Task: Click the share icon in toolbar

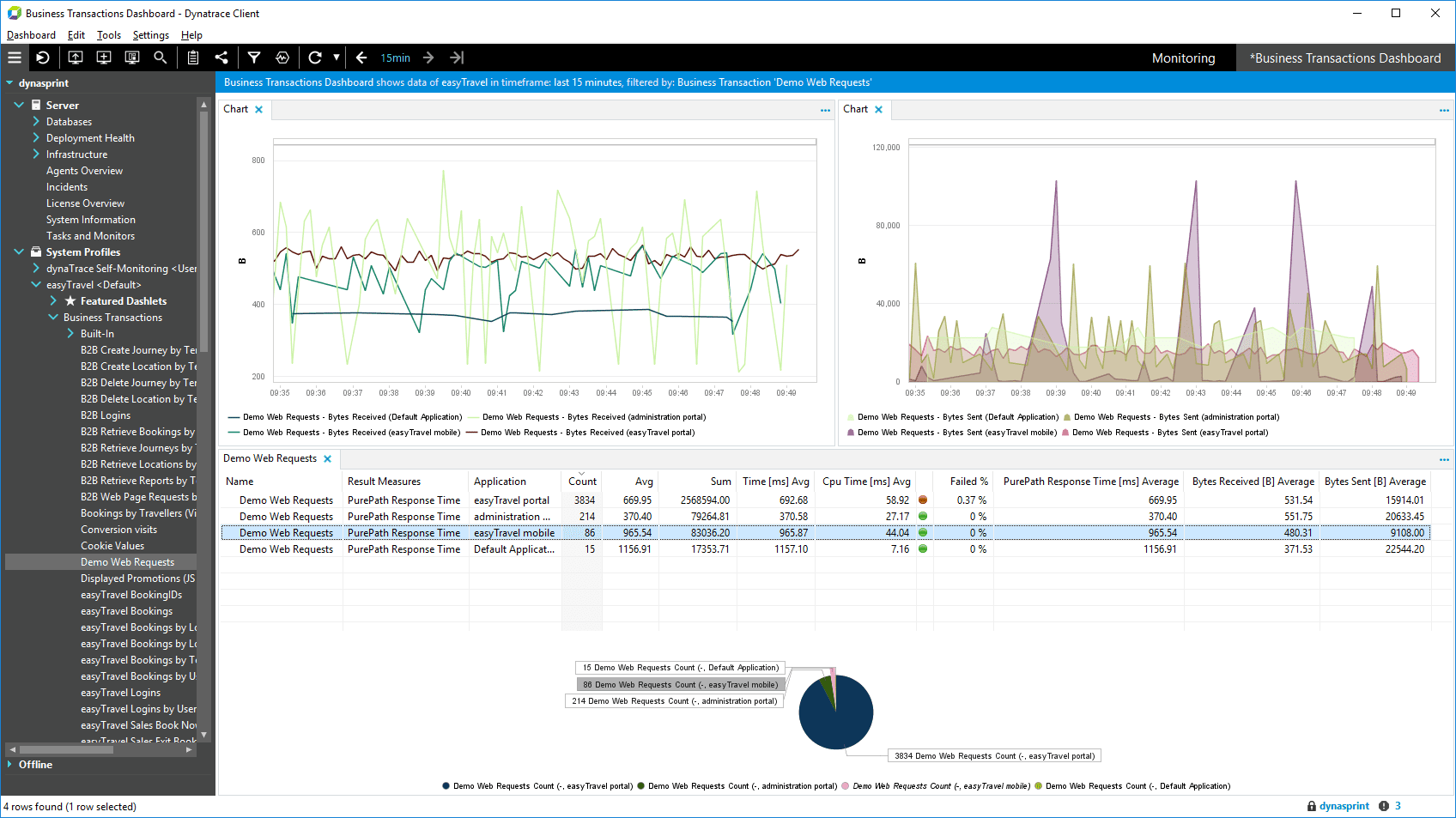Action: [221, 58]
